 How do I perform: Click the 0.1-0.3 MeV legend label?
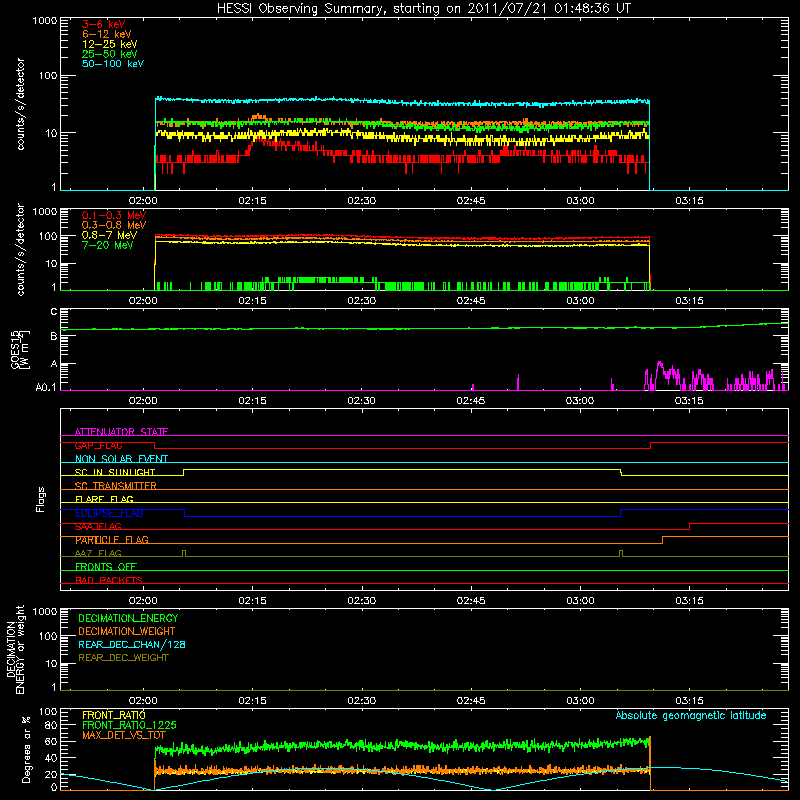(114, 215)
